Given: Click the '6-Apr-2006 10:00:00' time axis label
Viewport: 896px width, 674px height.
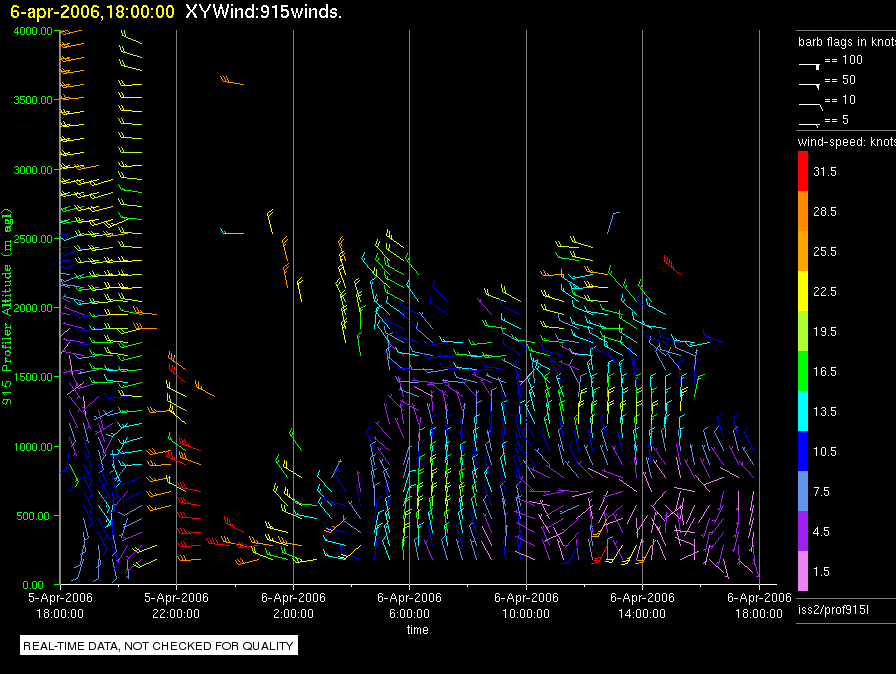Looking at the screenshot, I should point(526,605).
